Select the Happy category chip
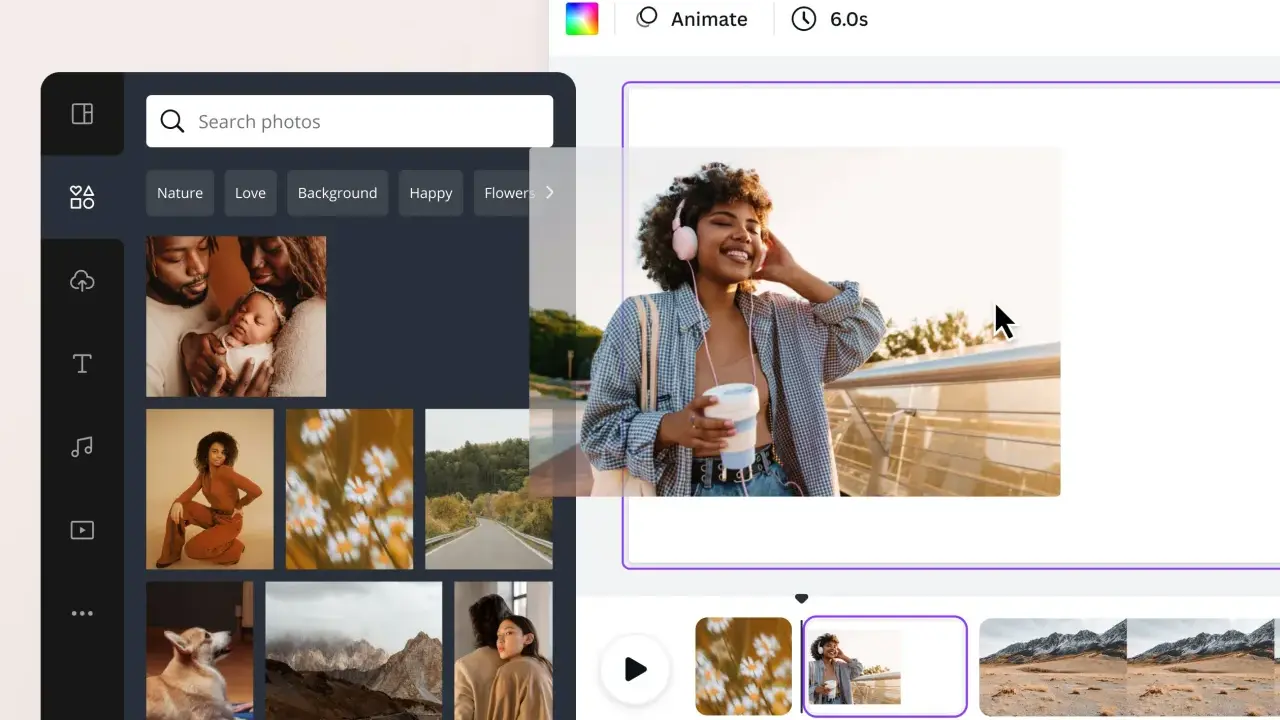 431,193
